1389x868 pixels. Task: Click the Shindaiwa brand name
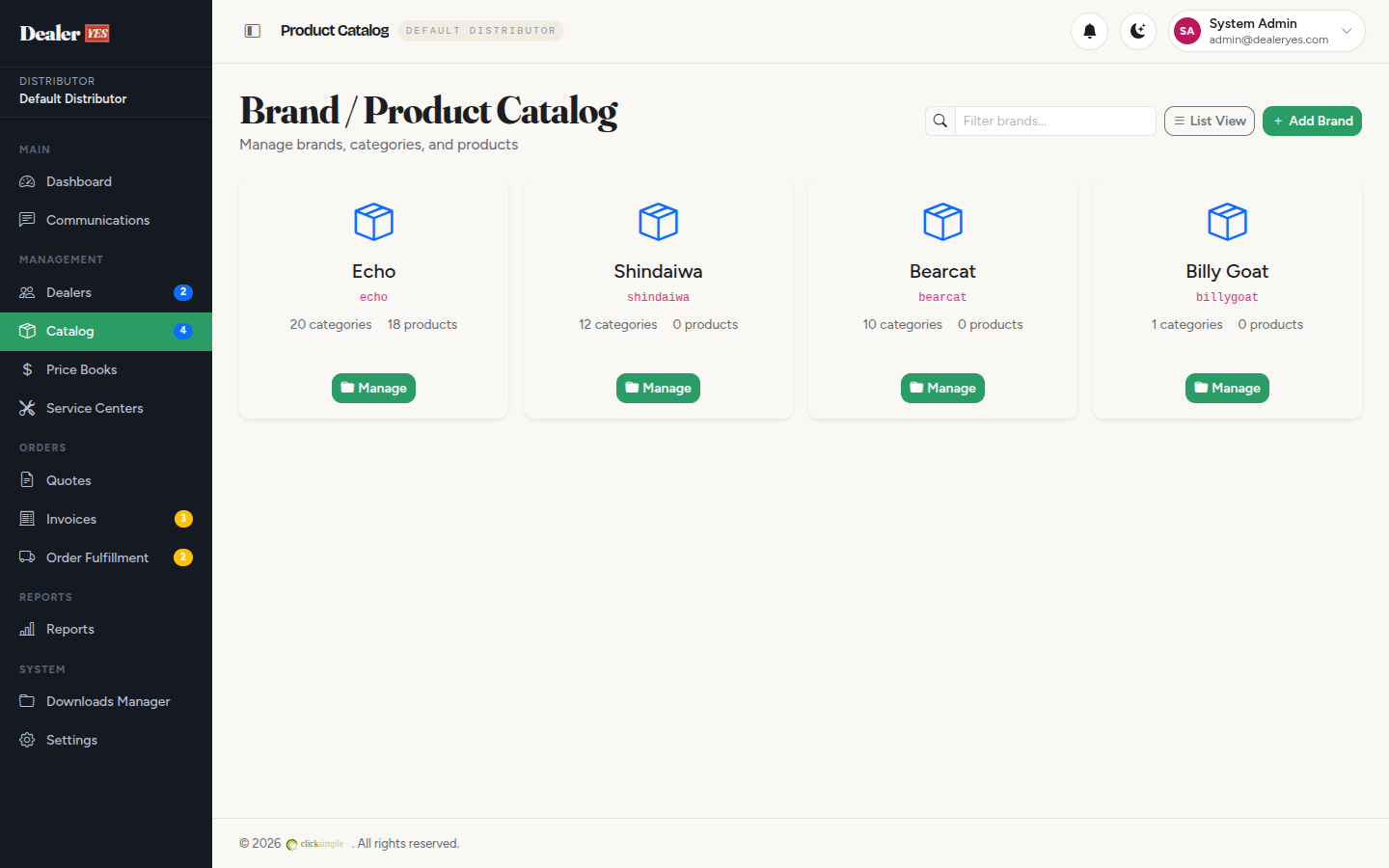click(x=659, y=271)
